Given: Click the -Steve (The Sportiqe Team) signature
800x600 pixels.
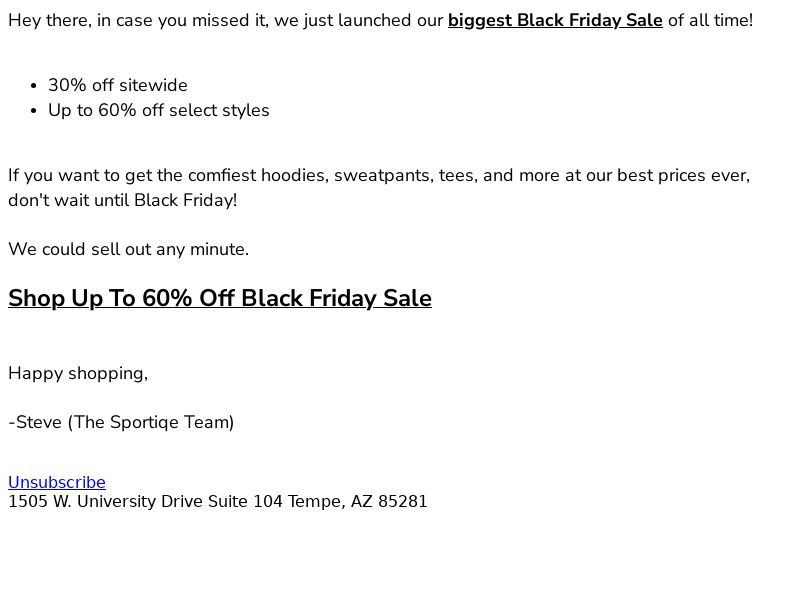Looking at the screenshot, I should coord(121,422).
